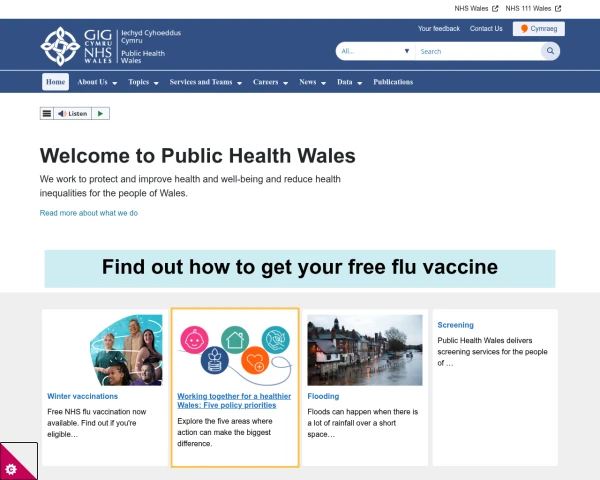Open the NHS 111 Wales link
The width and height of the screenshot is (600, 480).
(x=528, y=8)
